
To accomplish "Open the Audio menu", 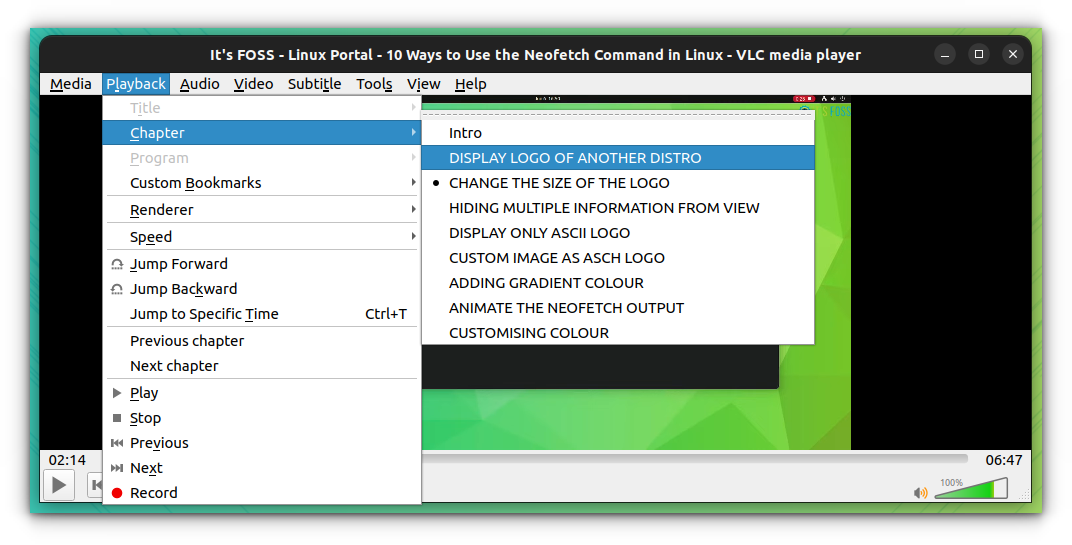I will click(199, 84).
